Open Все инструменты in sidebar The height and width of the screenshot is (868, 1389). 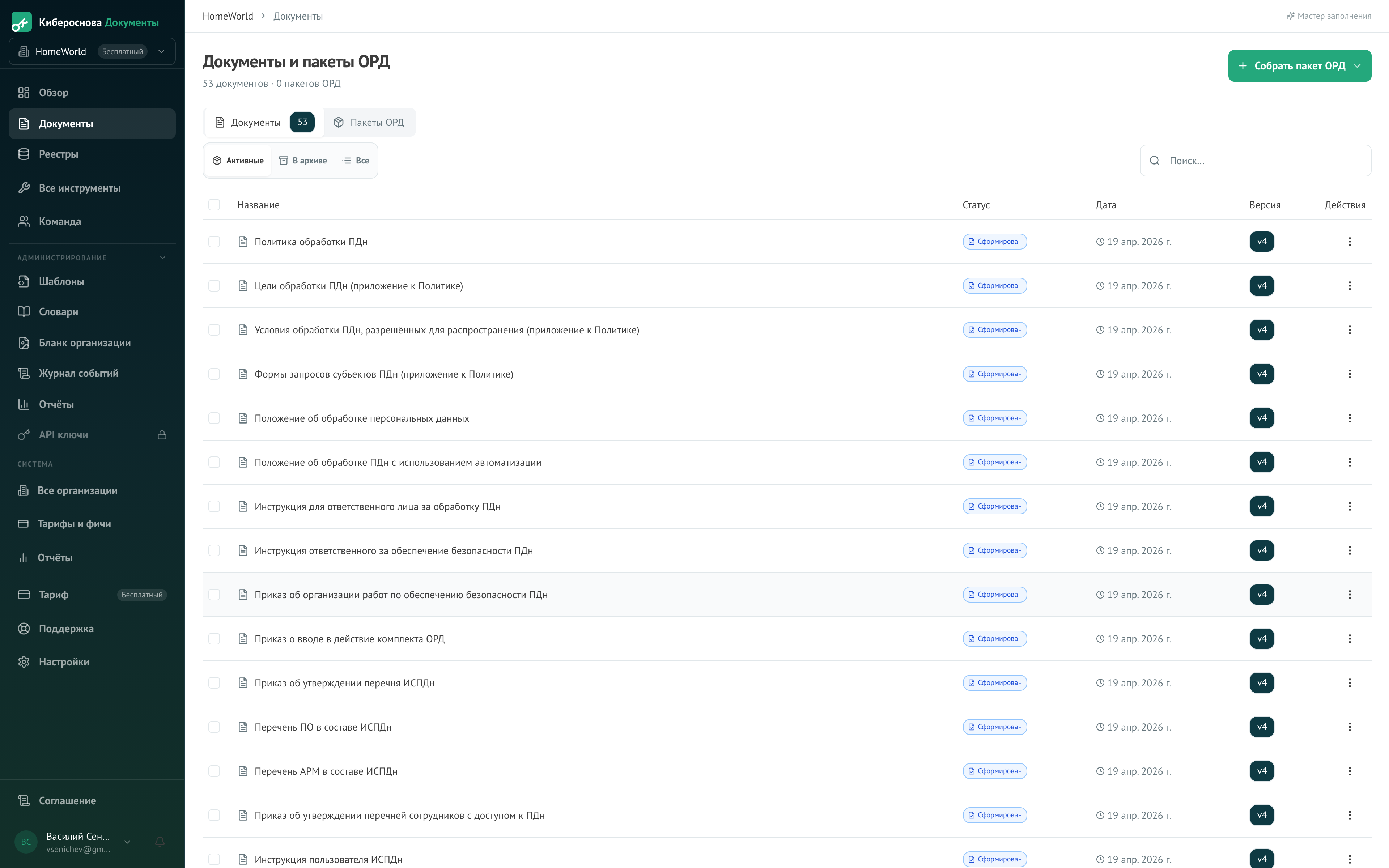click(x=79, y=188)
